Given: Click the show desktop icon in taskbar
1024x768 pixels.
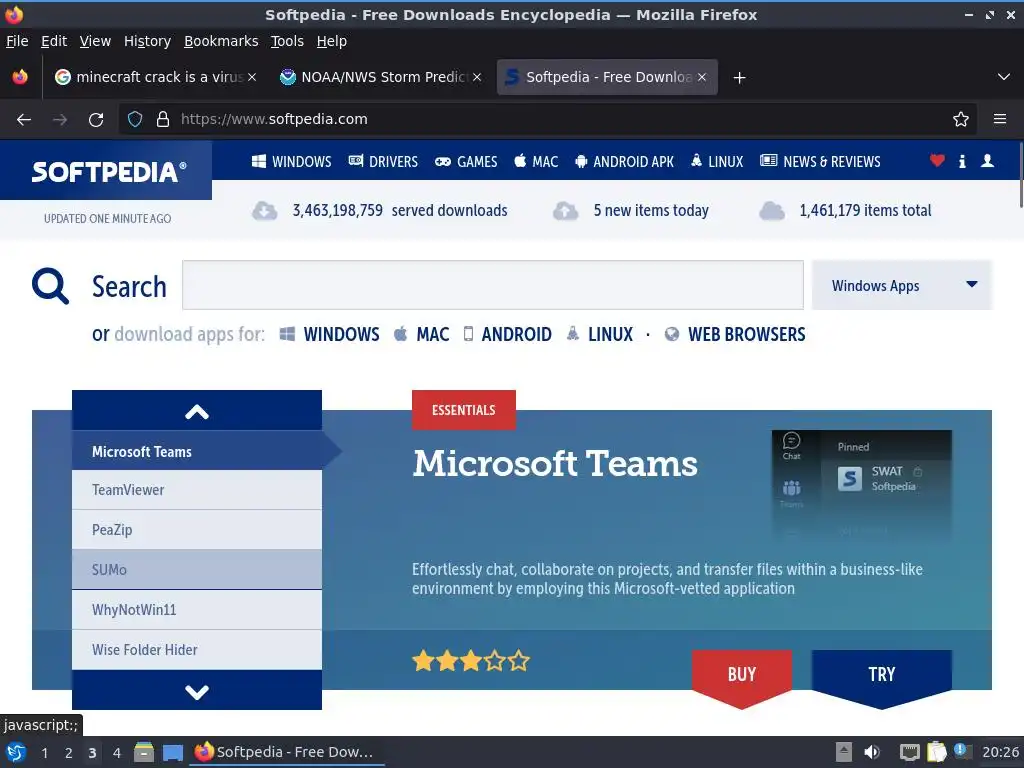Looking at the screenshot, I should 173,753.
